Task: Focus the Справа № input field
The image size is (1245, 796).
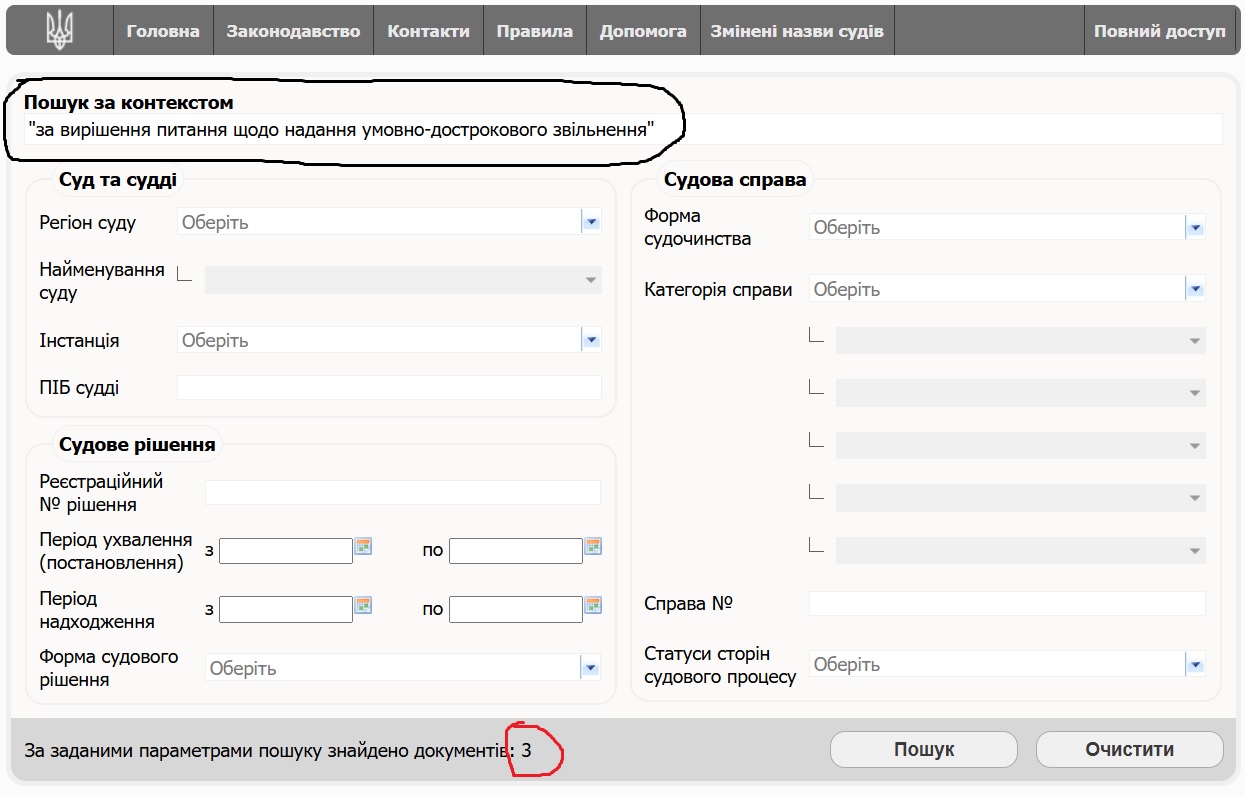Action: pyautogui.click(x=1007, y=603)
